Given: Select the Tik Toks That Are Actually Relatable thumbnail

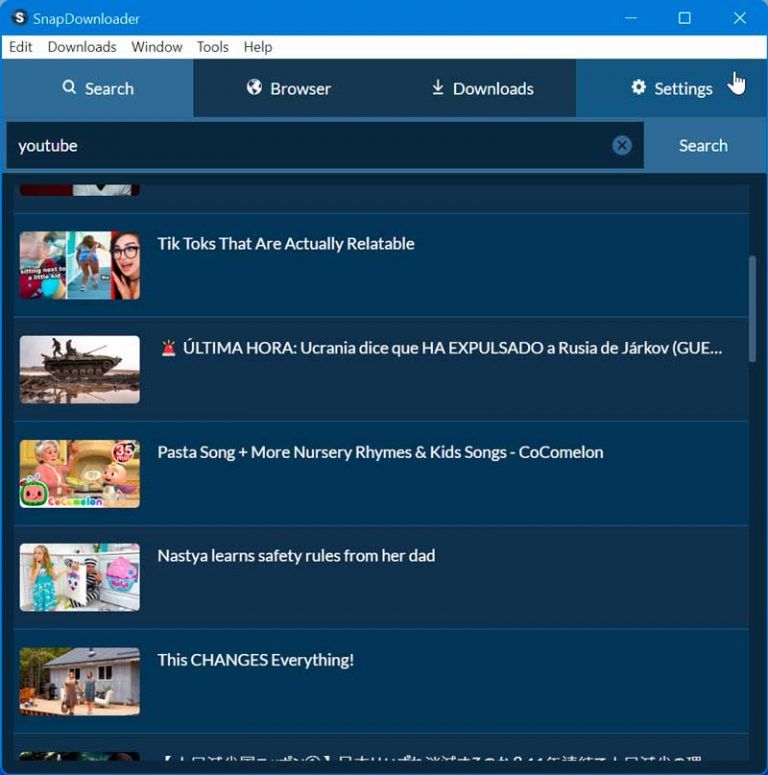Looking at the screenshot, I should pos(80,265).
